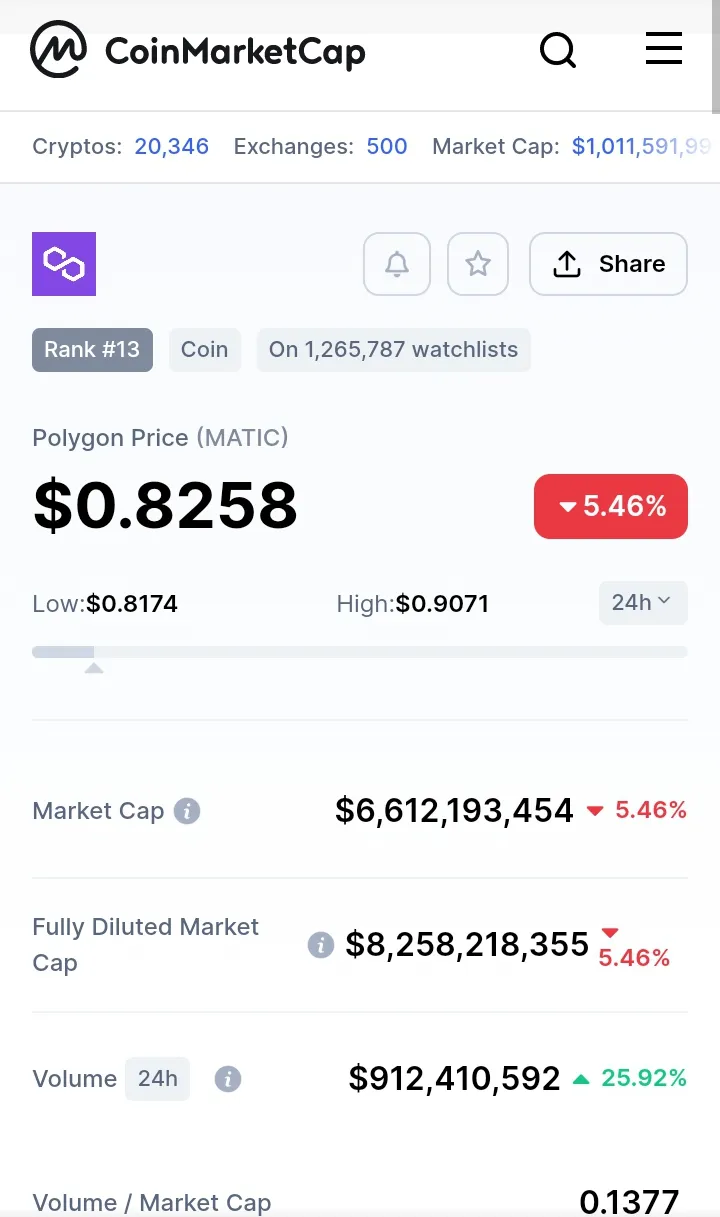Tap the bell price alert icon
Screen dimensions: 720x1217
[x=397, y=264]
